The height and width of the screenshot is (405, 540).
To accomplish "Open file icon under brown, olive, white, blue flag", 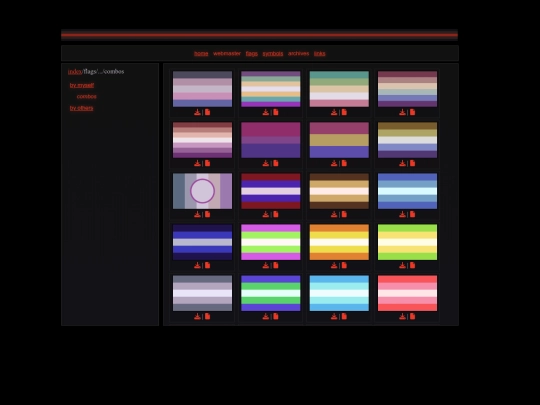I will pos(412,163).
